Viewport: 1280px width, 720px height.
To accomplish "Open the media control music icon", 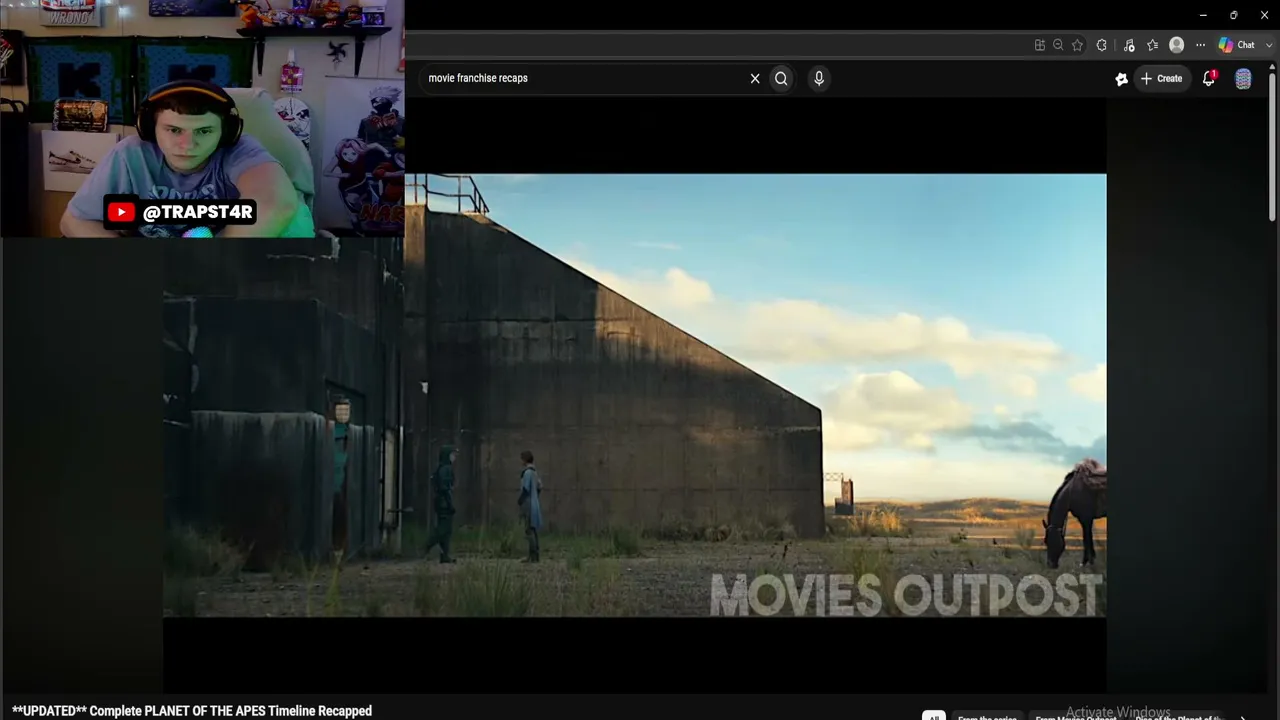I will 1129,45.
